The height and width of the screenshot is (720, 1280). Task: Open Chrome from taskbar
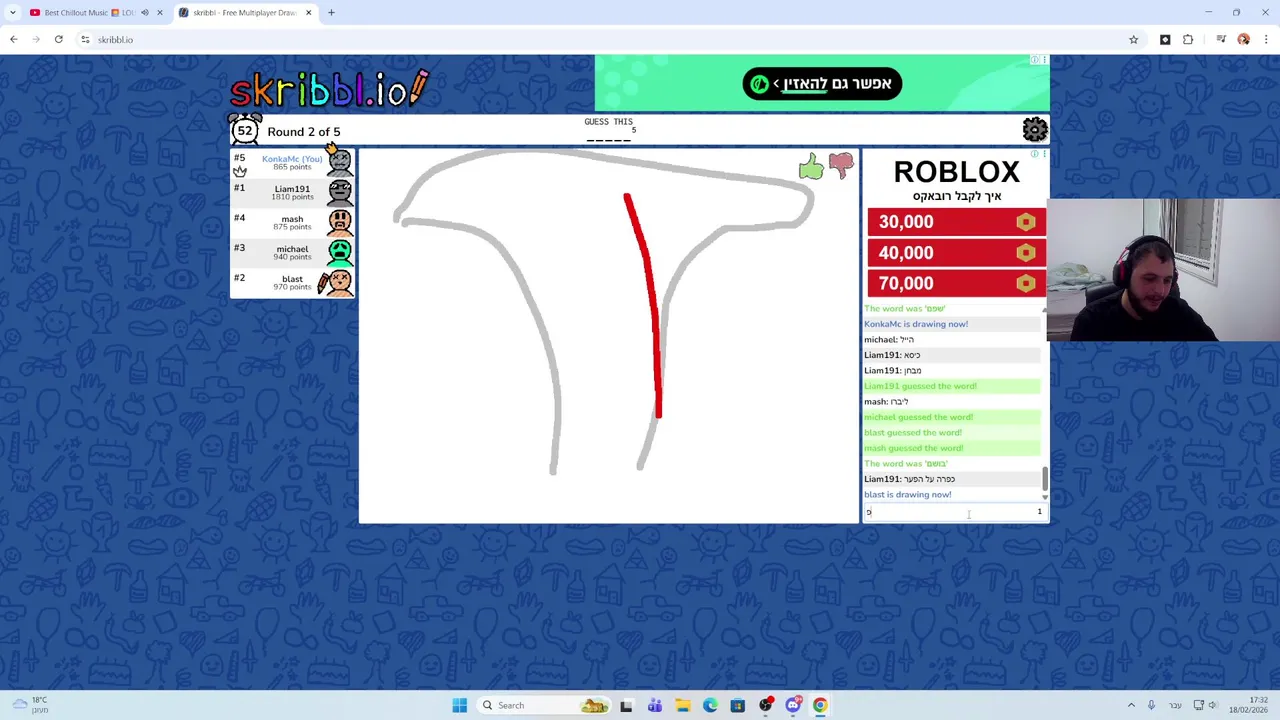point(820,705)
